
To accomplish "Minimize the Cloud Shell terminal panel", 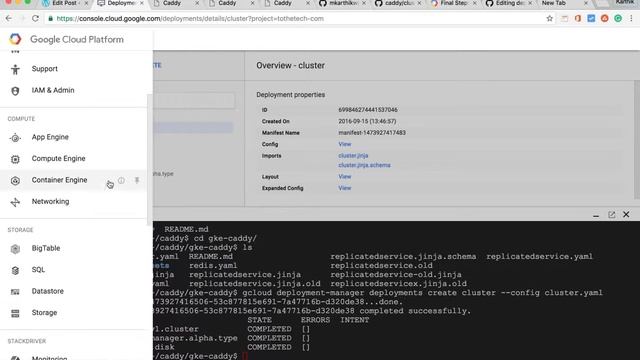I will tap(596, 215).
